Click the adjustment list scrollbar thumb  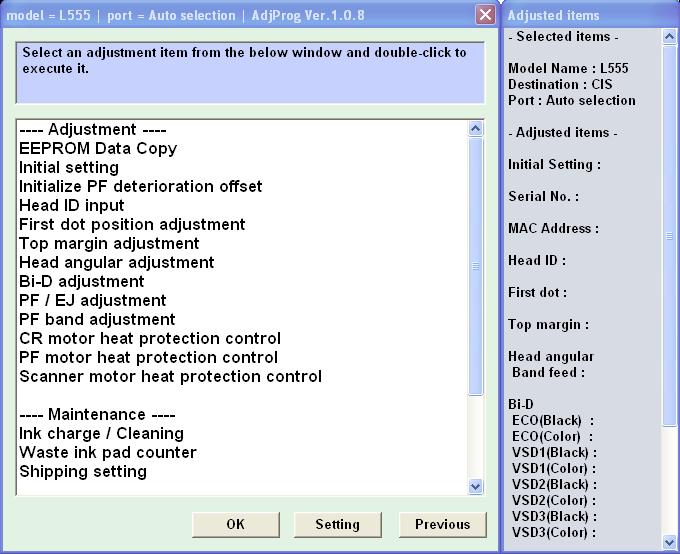click(x=476, y=266)
